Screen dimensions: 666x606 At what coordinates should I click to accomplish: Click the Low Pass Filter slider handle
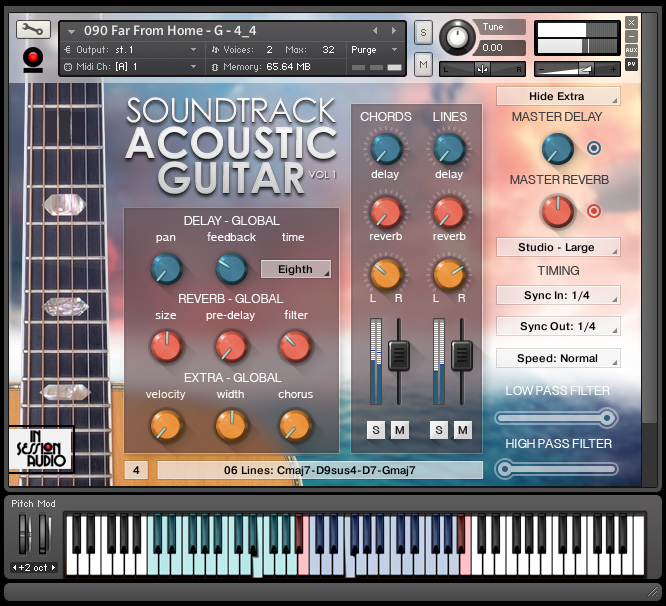pos(608,418)
